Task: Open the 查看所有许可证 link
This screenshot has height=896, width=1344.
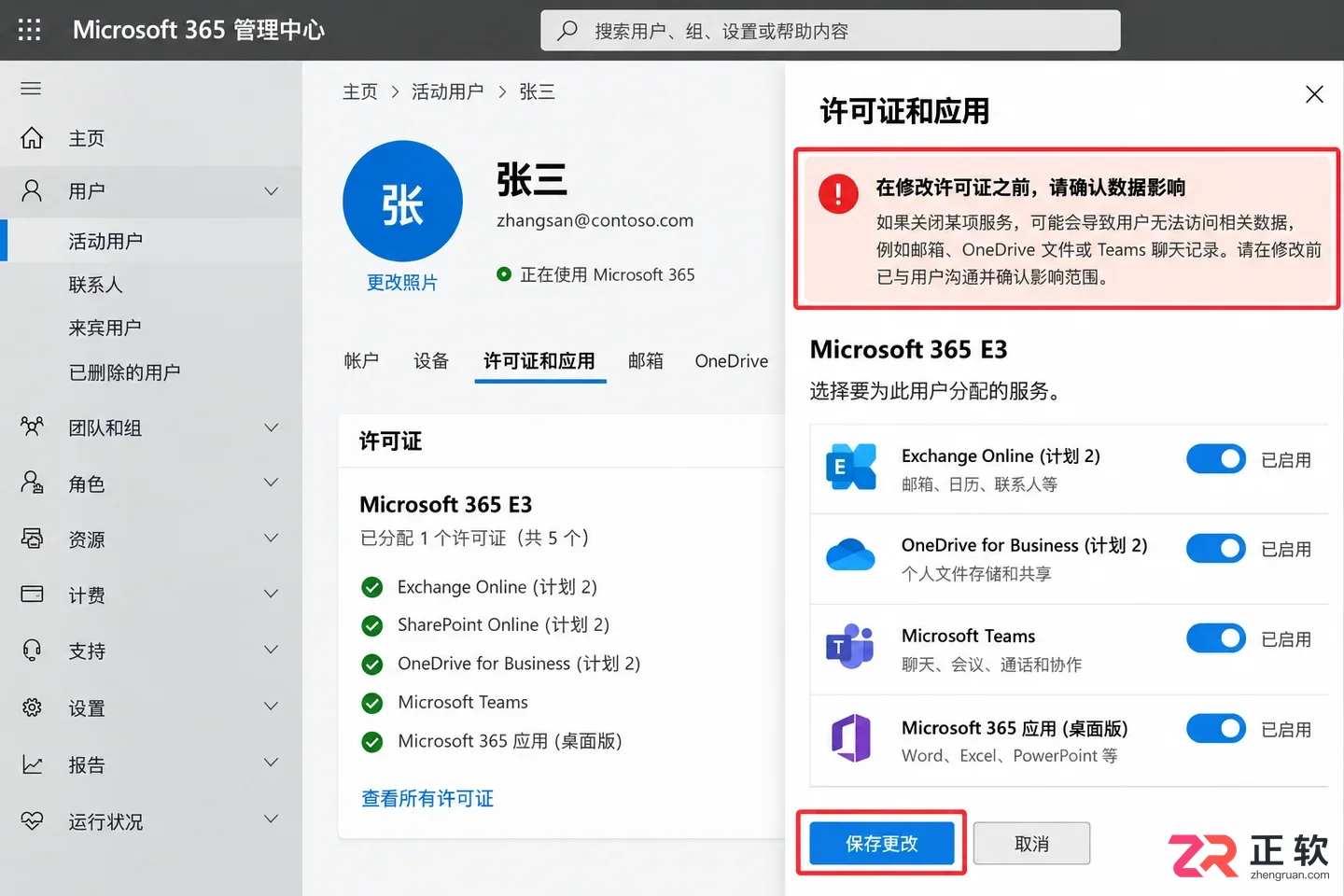Action: pyautogui.click(x=427, y=799)
